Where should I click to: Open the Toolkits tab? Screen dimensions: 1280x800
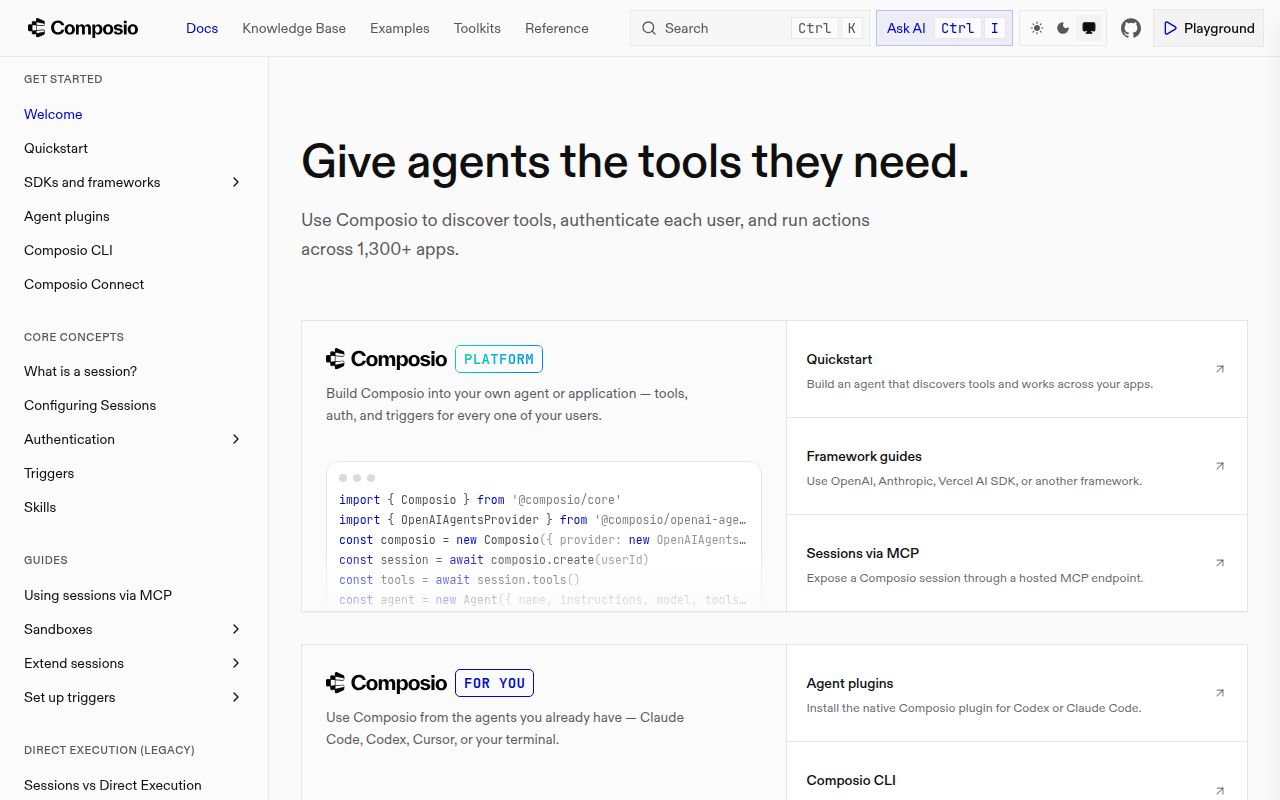(x=477, y=28)
